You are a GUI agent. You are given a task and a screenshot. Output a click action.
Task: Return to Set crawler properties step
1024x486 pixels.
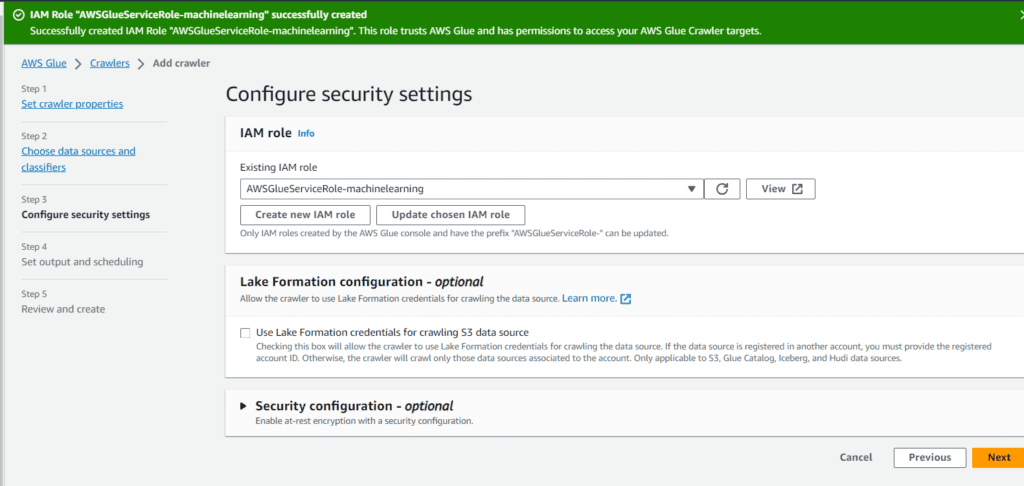(72, 104)
